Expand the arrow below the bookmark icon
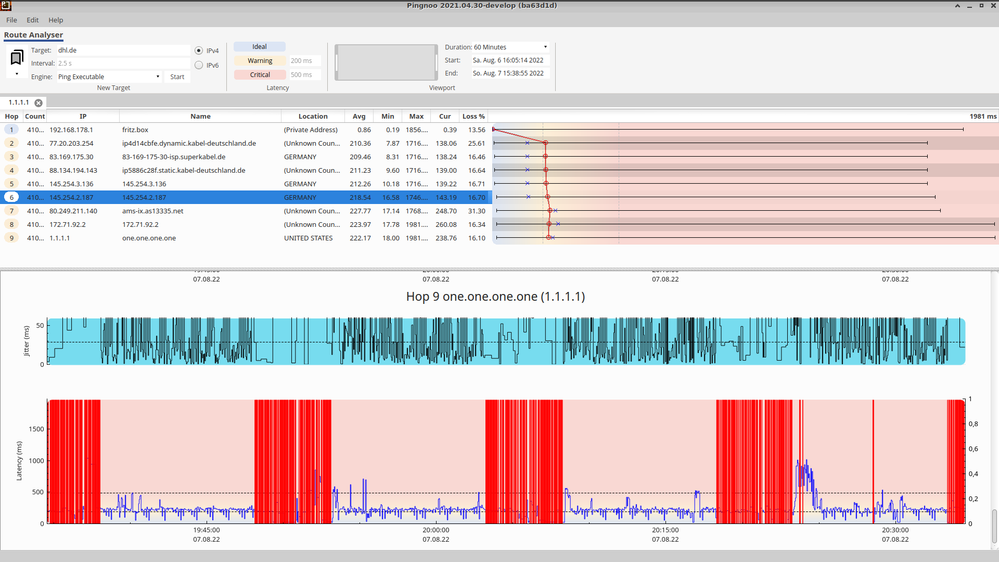The width and height of the screenshot is (999, 562). coord(16,75)
